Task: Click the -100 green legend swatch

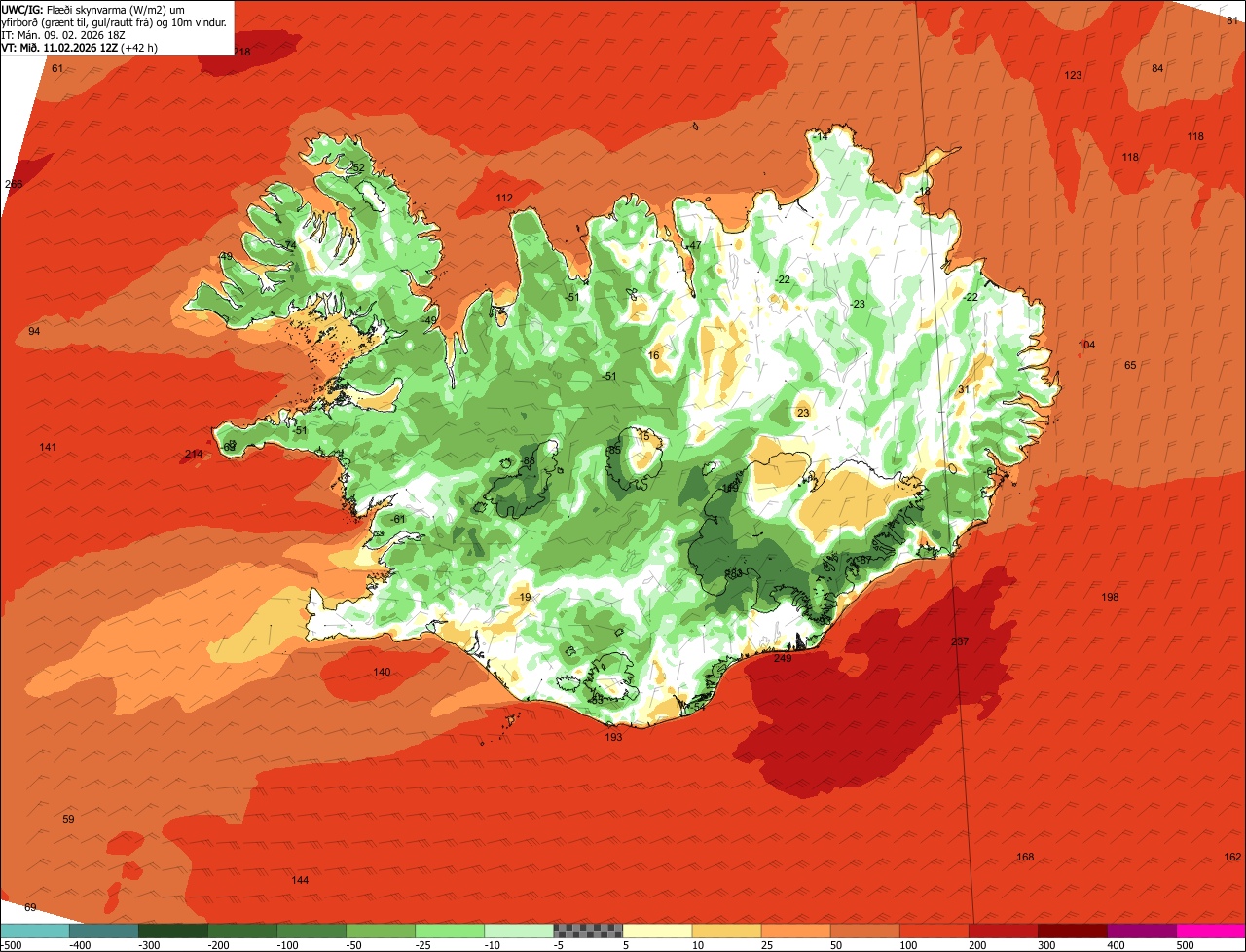Action: pos(311,931)
